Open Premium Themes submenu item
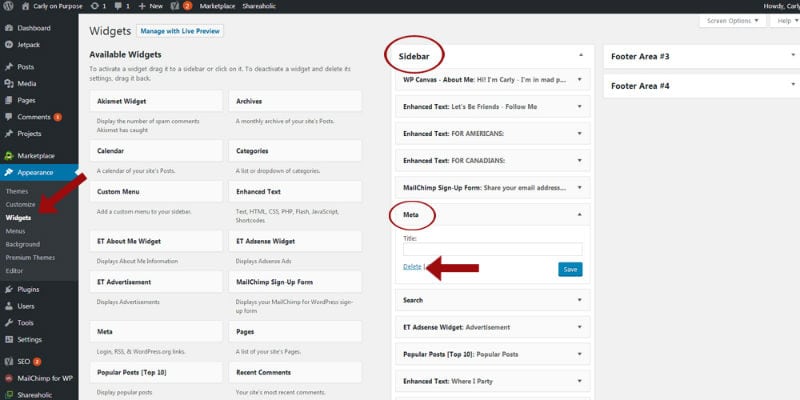Viewport: 800px width, 400px height. 30,258
